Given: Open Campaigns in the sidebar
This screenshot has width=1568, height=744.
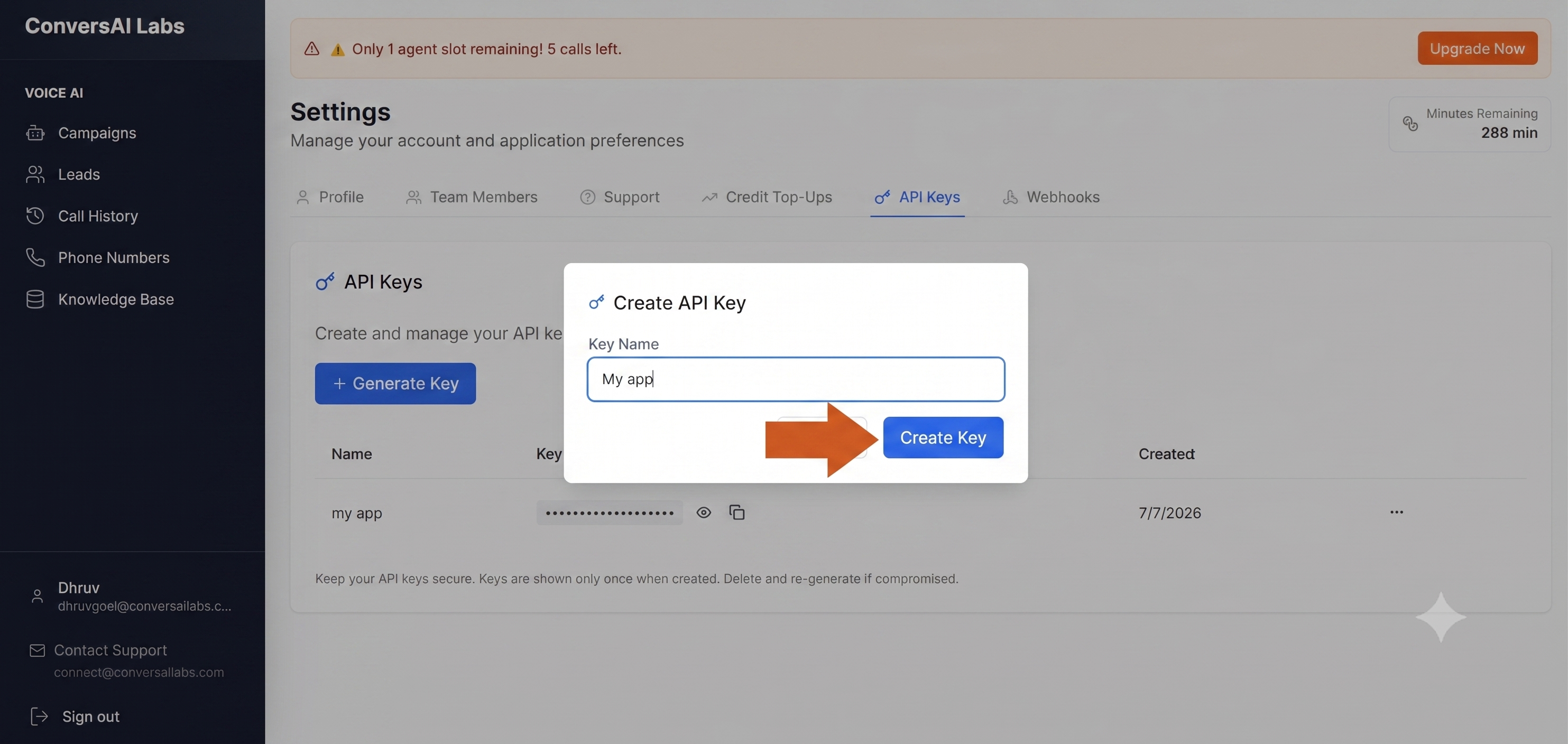Looking at the screenshot, I should 96,133.
